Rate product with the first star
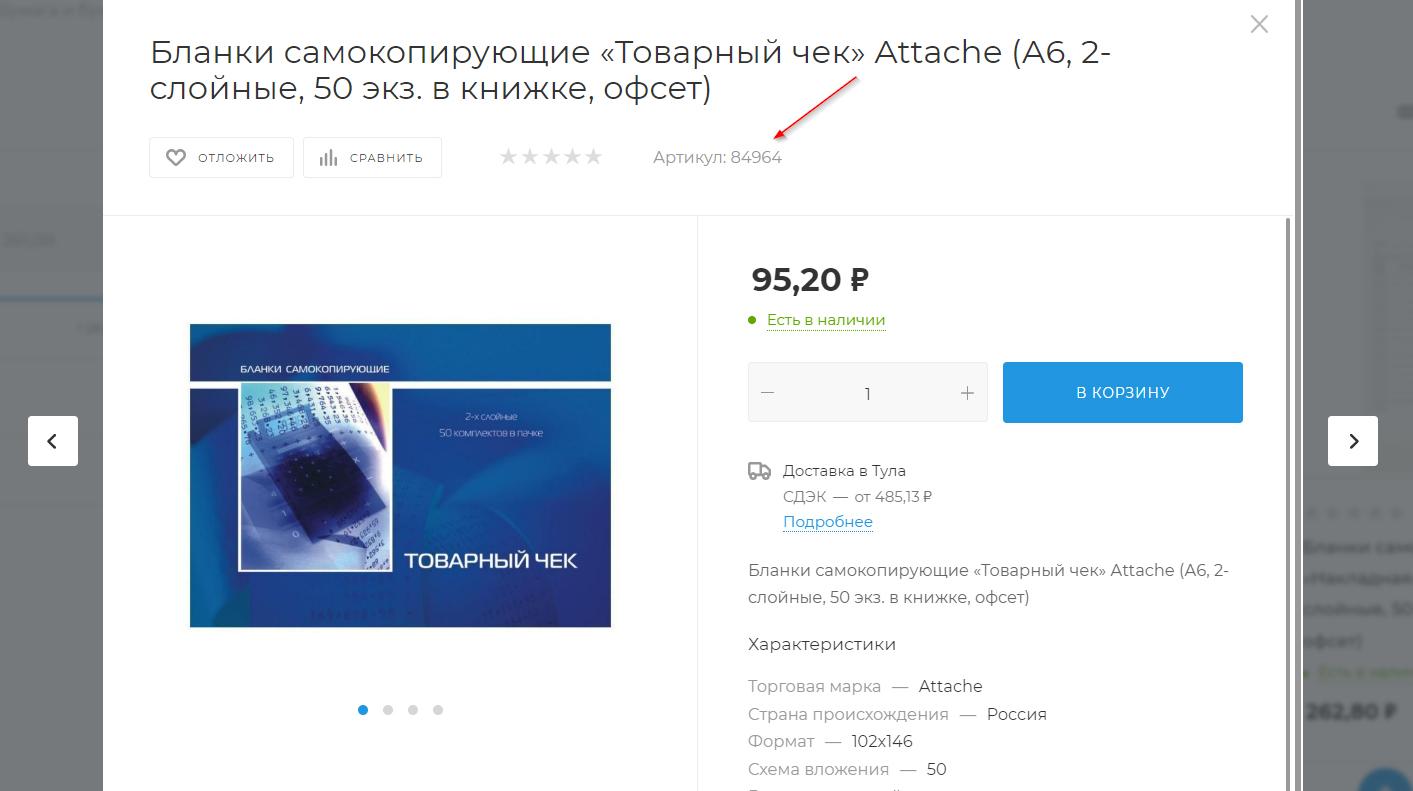Viewport: 1413px width, 791px height. tap(509, 157)
